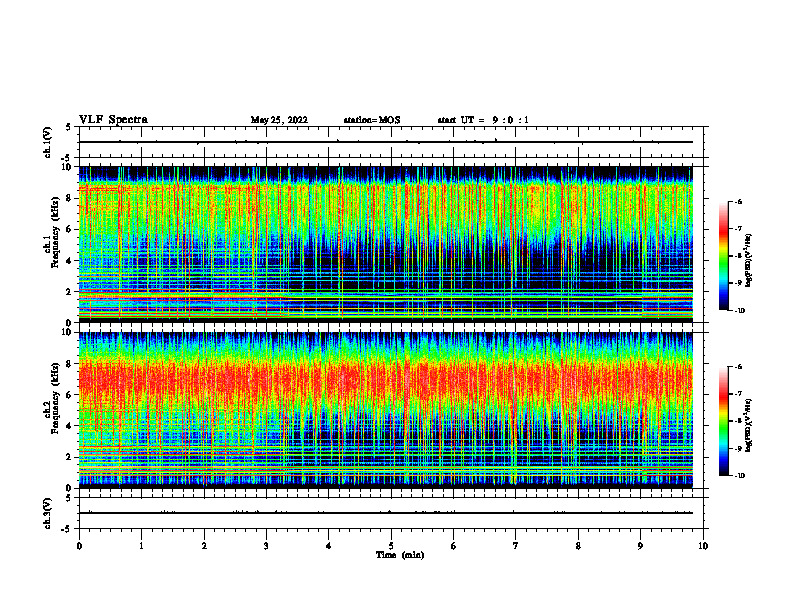Click the "ch.3(V)" waveform axis label
This screenshot has height=612, width=792.
click(48, 514)
